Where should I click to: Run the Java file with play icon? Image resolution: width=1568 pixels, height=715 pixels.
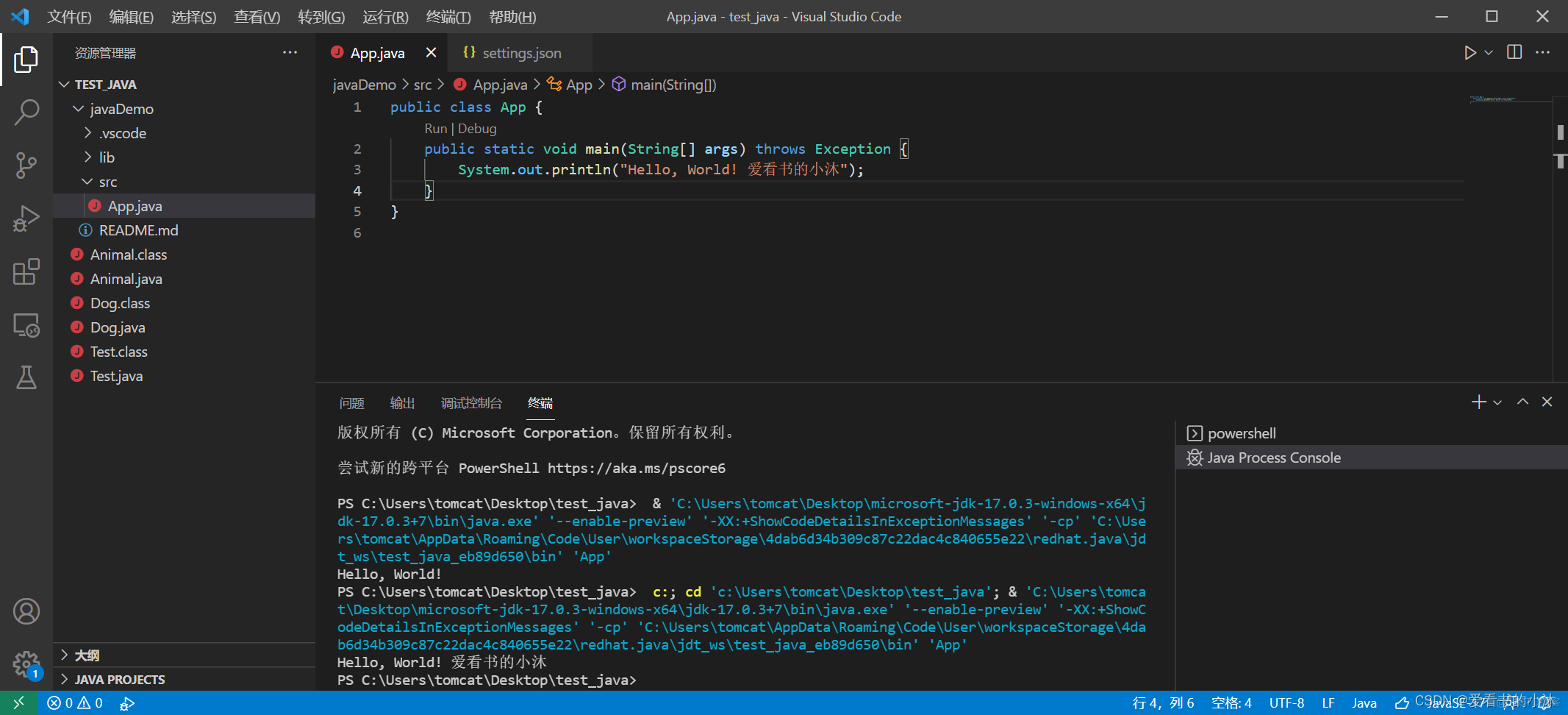coord(1469,53)
